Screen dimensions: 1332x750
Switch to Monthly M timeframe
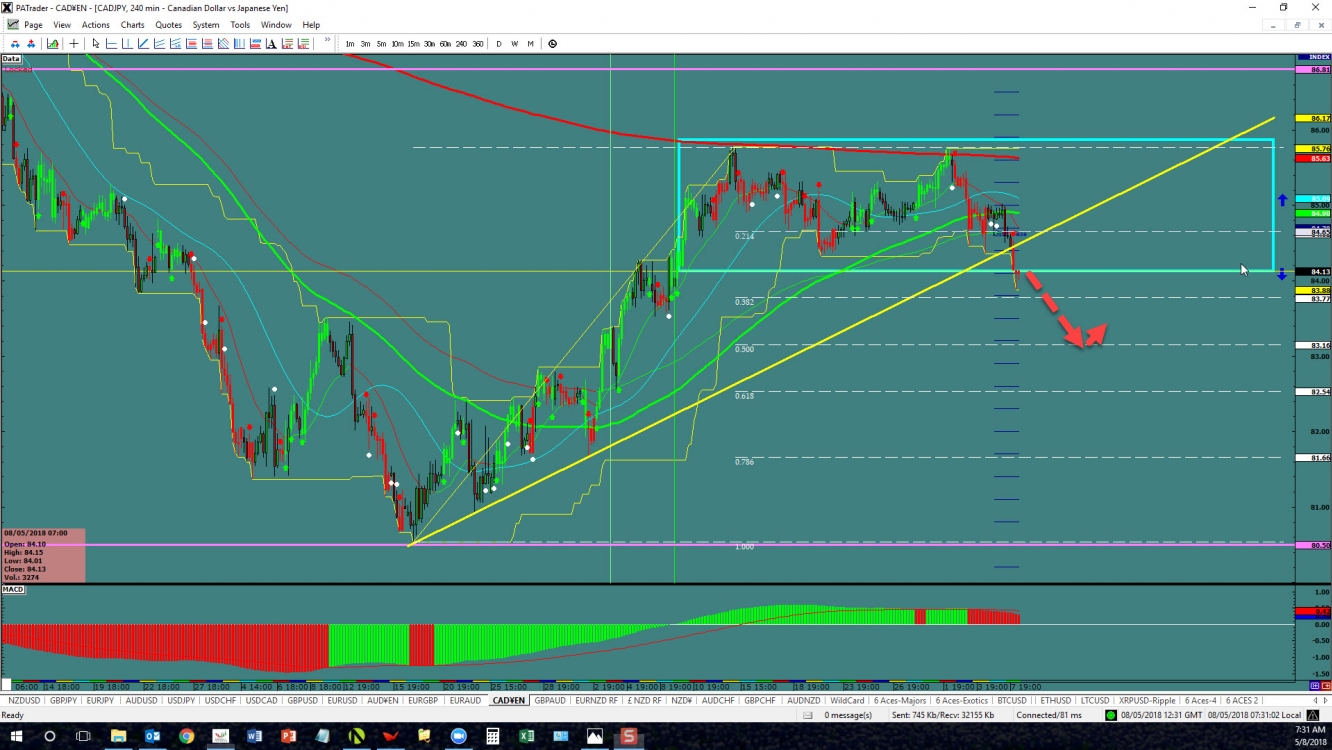[530, 44]
